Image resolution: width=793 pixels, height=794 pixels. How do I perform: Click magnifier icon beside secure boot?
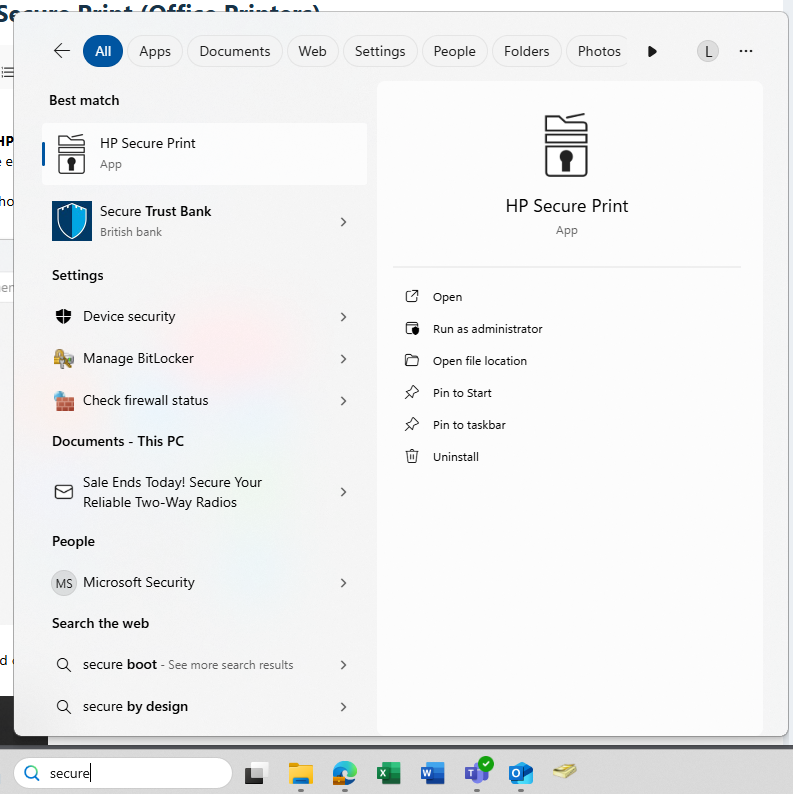click(x=64, y=665)
